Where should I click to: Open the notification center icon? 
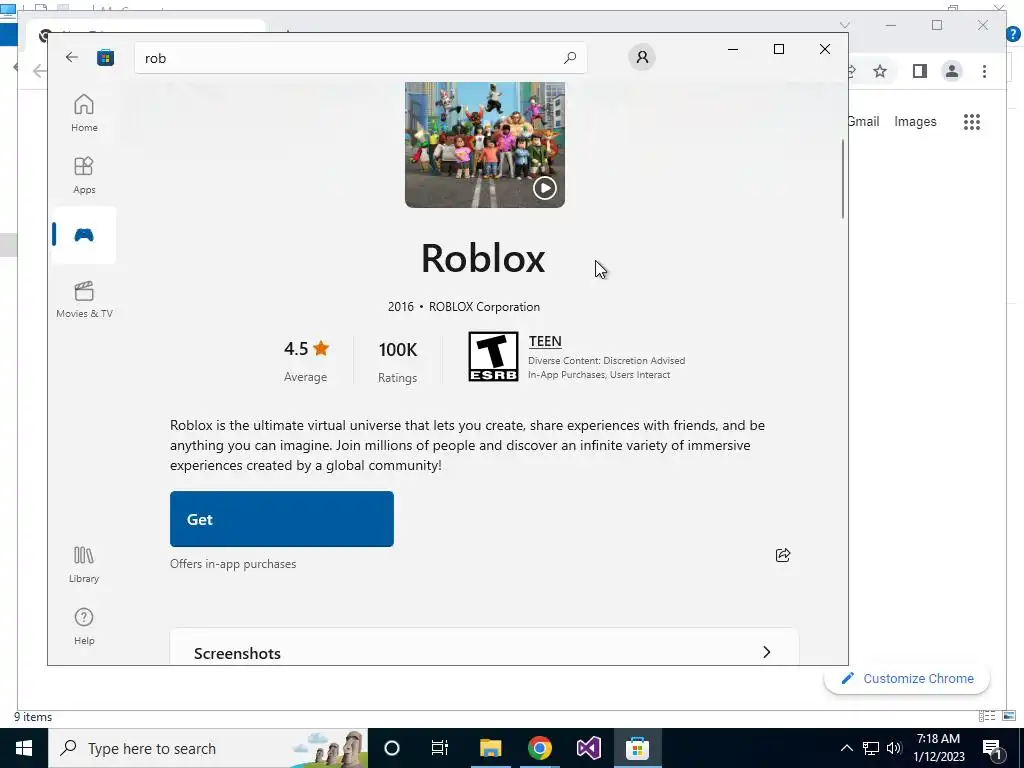(993, 748)
